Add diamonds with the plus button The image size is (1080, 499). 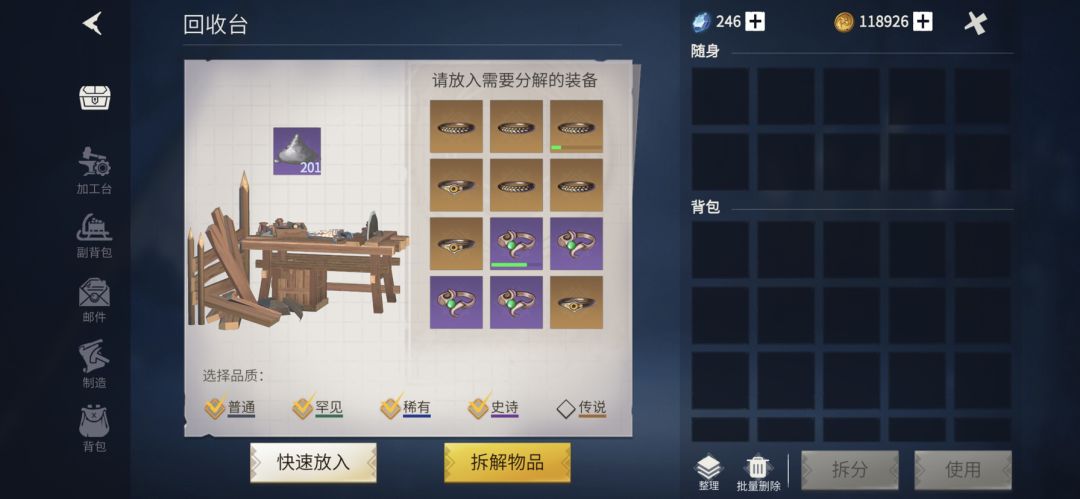click(756, 22)
